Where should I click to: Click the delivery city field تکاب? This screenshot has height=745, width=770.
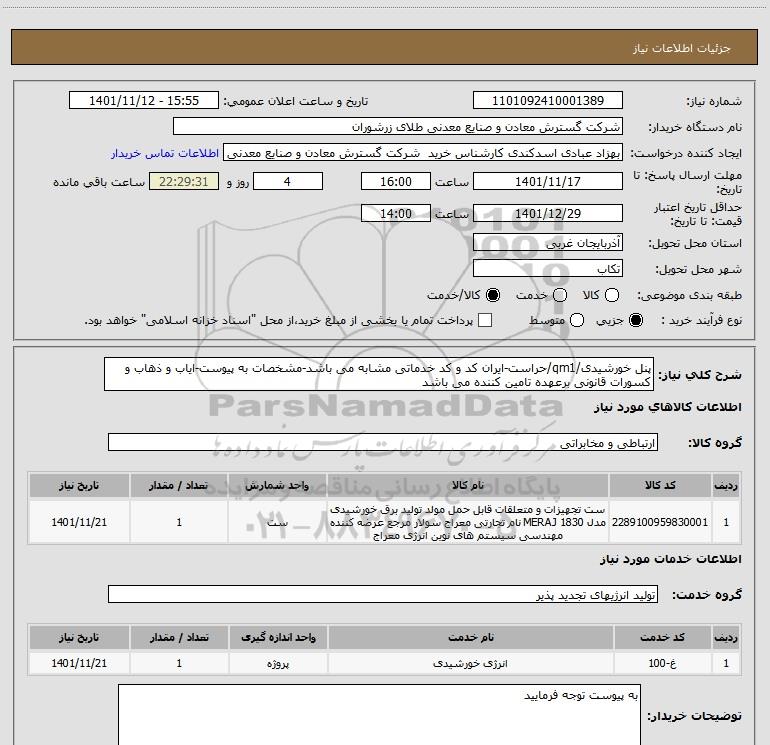coord(548,269)
